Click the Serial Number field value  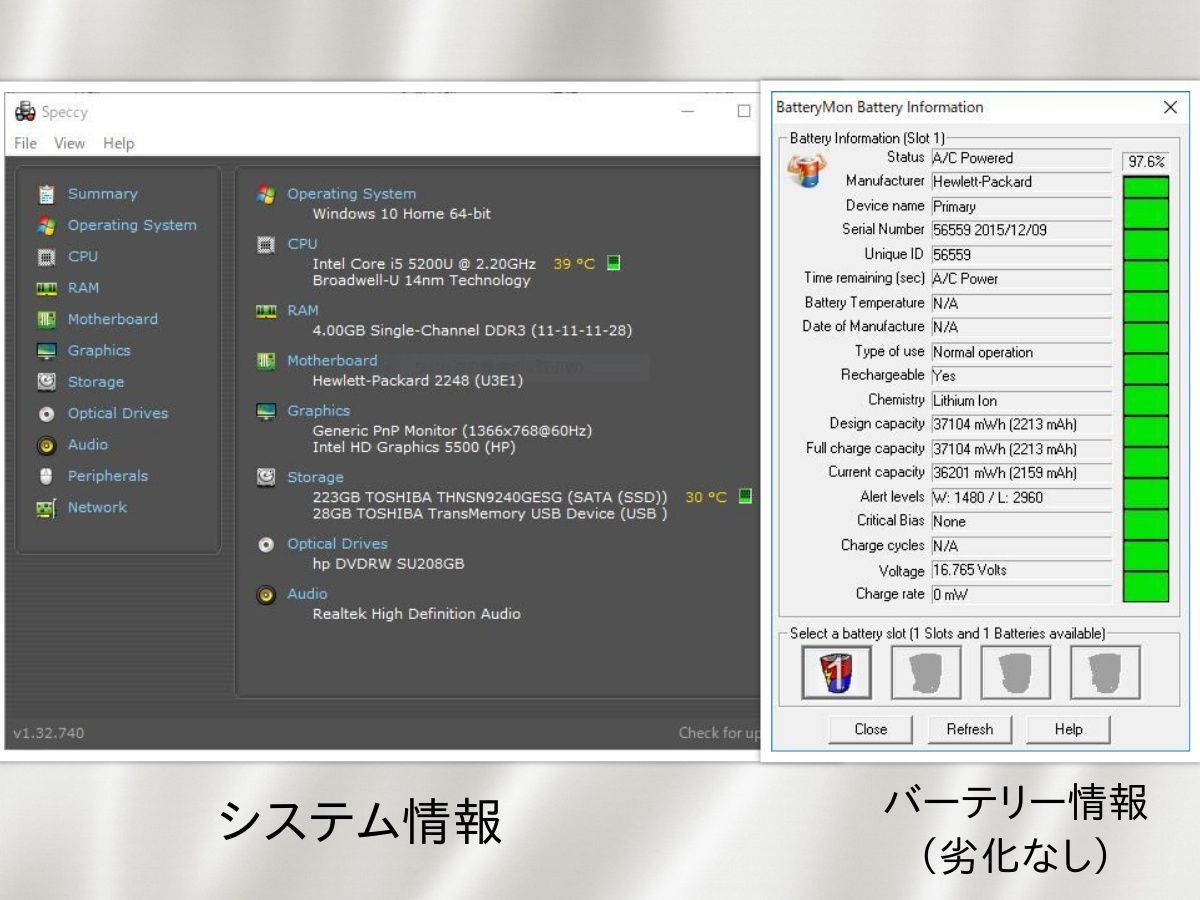(x=1021, y=230)
